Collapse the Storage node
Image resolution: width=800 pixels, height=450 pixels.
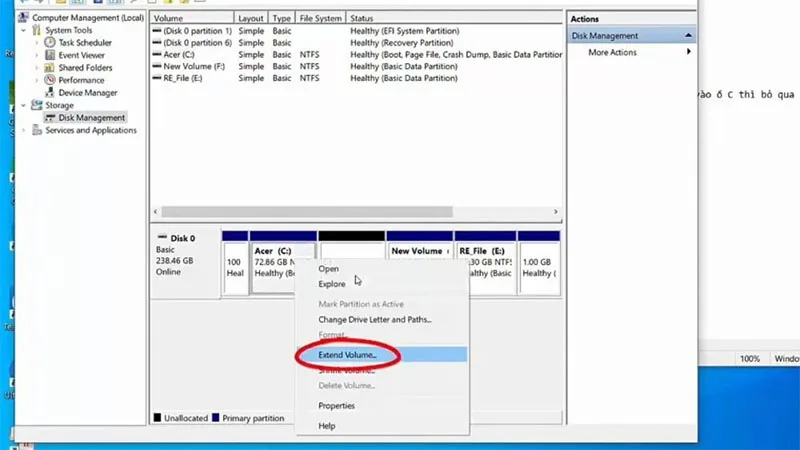coord(23,105)
